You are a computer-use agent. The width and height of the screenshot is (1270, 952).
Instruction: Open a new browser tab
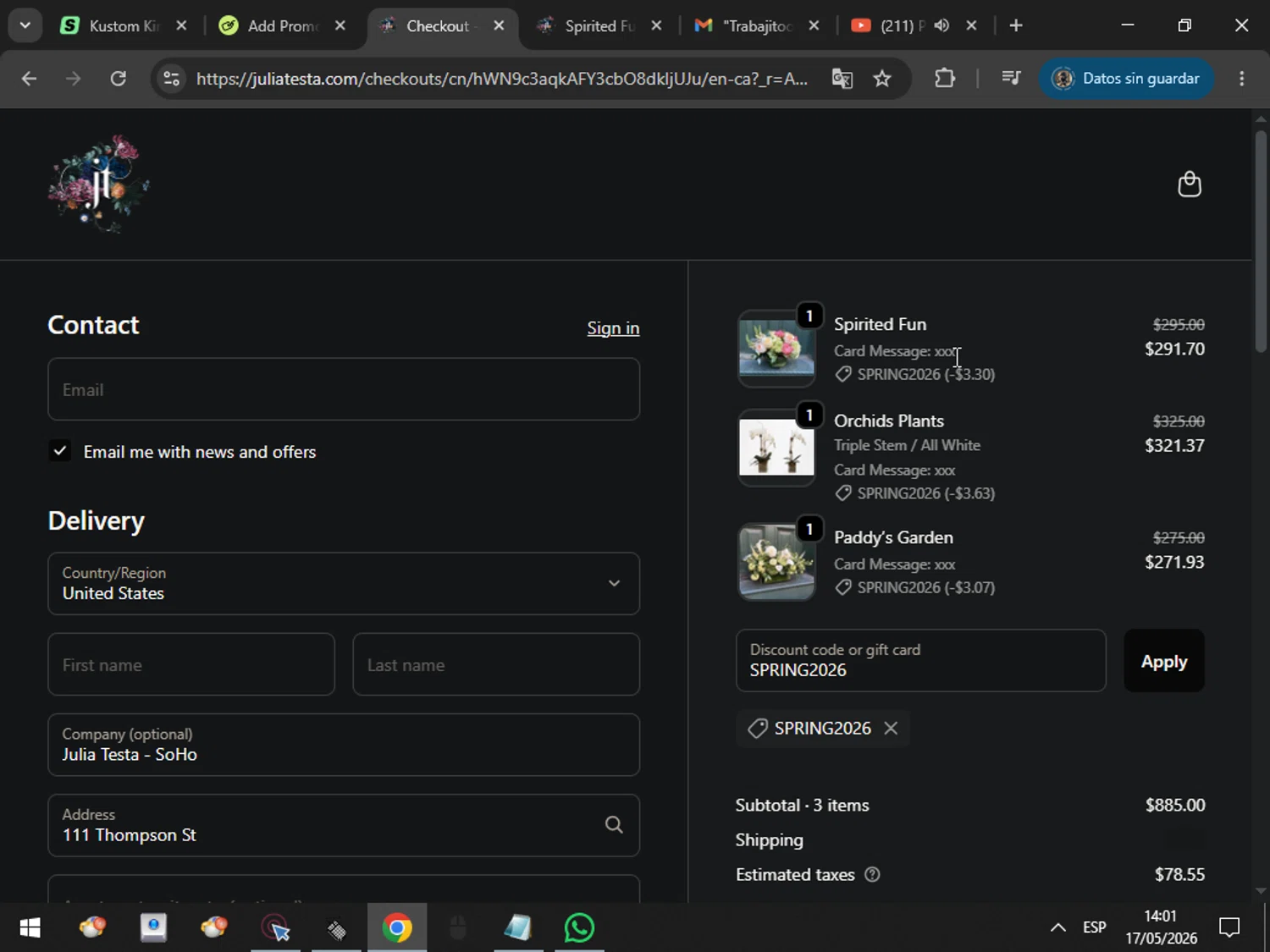(1016, 25)
